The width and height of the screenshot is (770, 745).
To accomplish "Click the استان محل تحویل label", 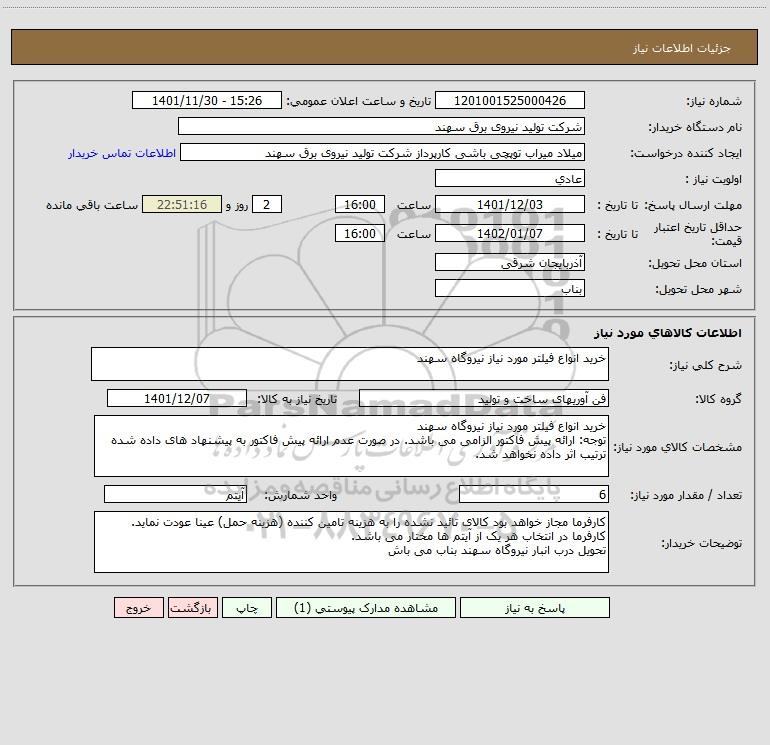I will pos(695,263).
